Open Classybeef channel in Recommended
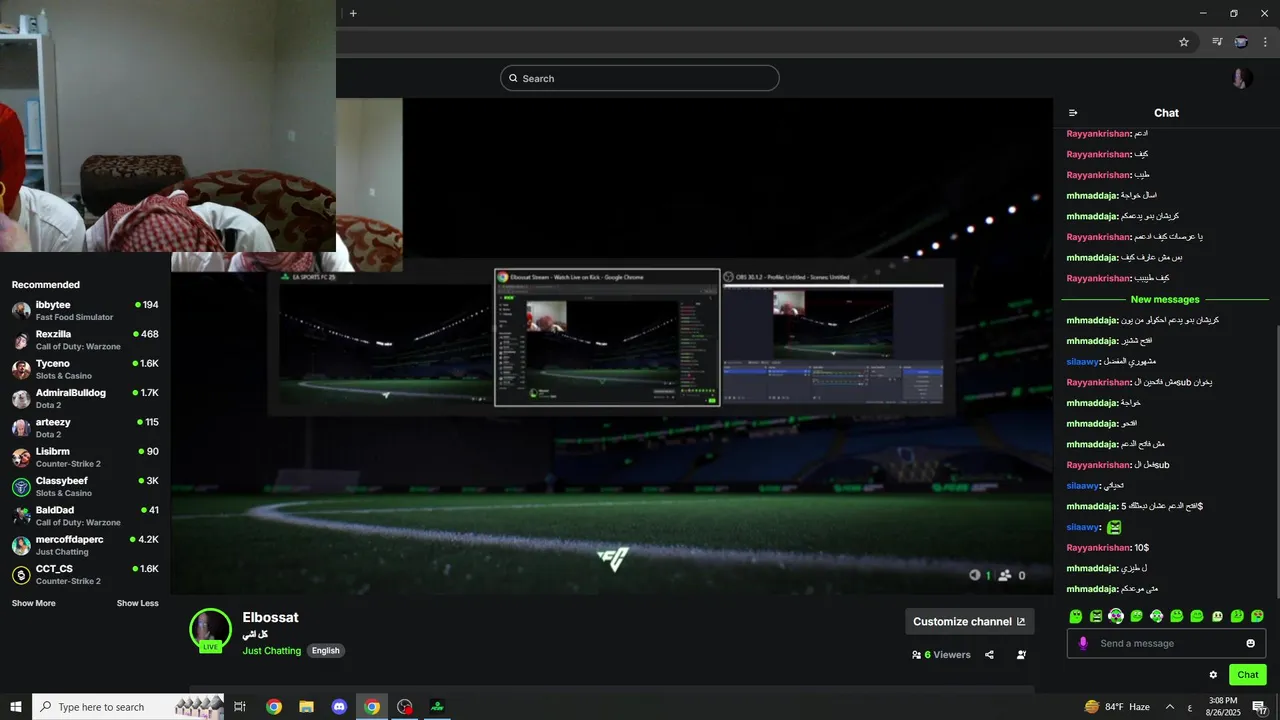This screenshot has height=720, width=1280. click(85, 486)
